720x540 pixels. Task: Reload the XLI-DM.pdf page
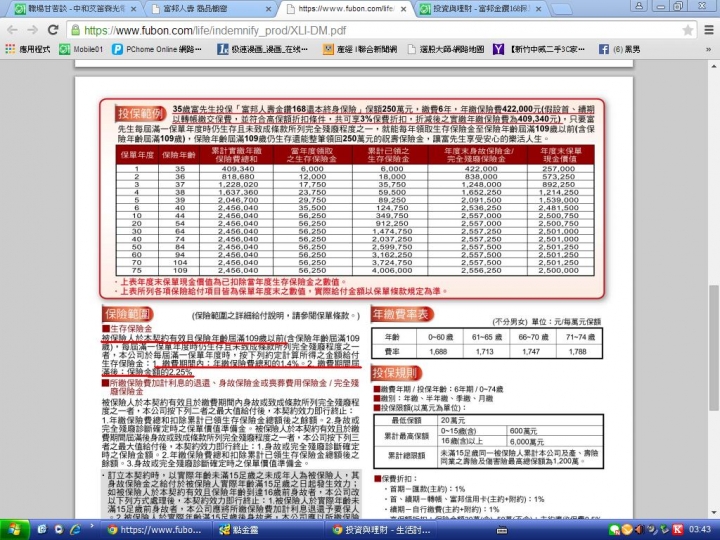tap(53, 30)
